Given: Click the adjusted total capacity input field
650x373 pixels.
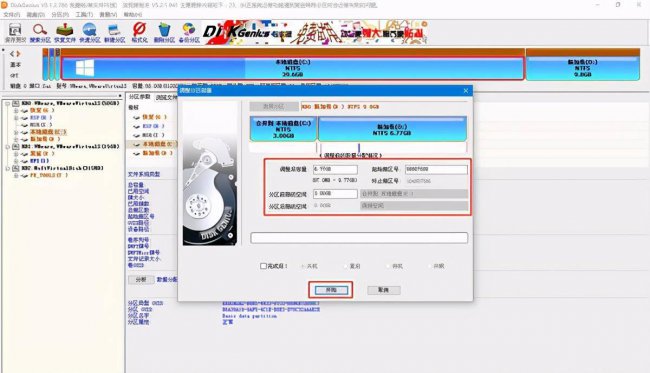Looking at the screenshot, I should coord(335,170).
